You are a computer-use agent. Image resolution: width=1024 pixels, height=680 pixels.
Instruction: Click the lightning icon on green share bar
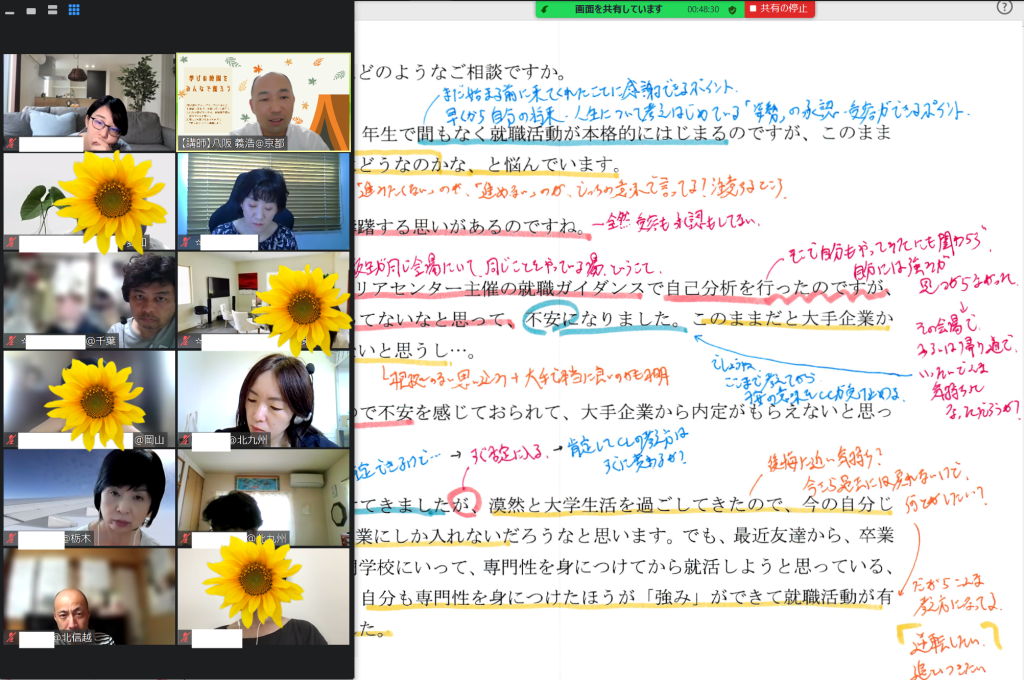pos(544,9)
